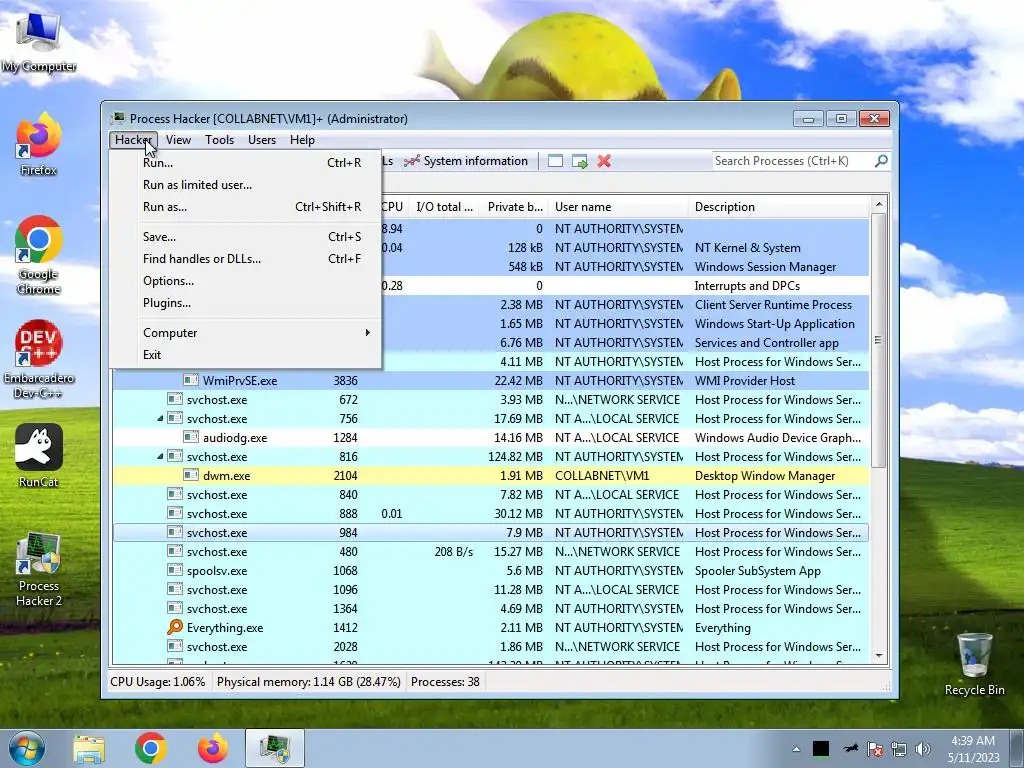Select Run as... menu entry
Image resolution: width=1024 pixels, height=768 pixels.
[245, 206]
